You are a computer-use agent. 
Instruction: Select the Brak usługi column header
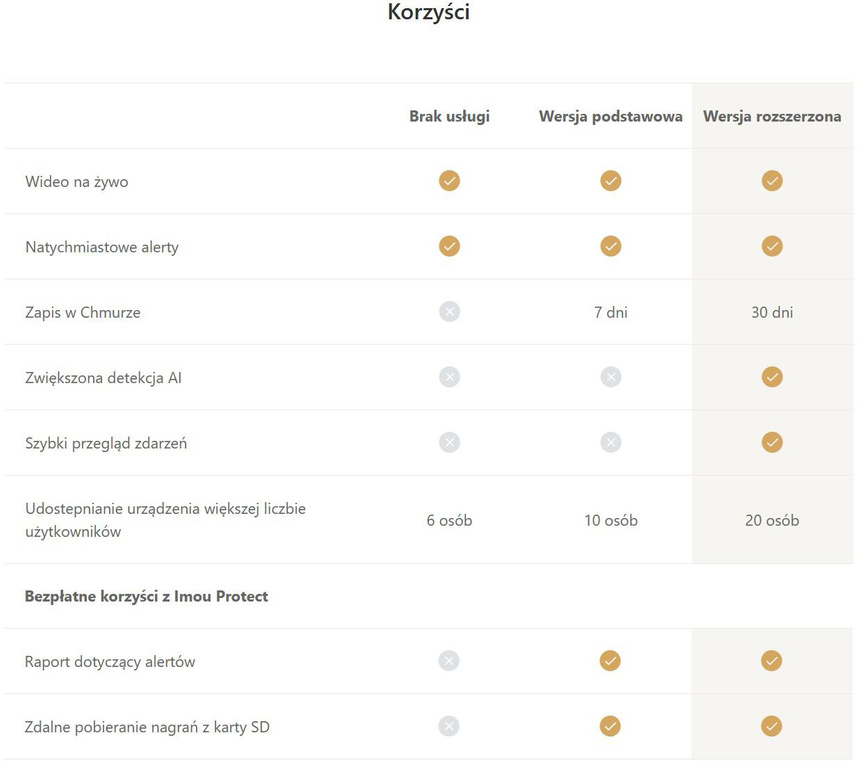click(x=448, y=116)
